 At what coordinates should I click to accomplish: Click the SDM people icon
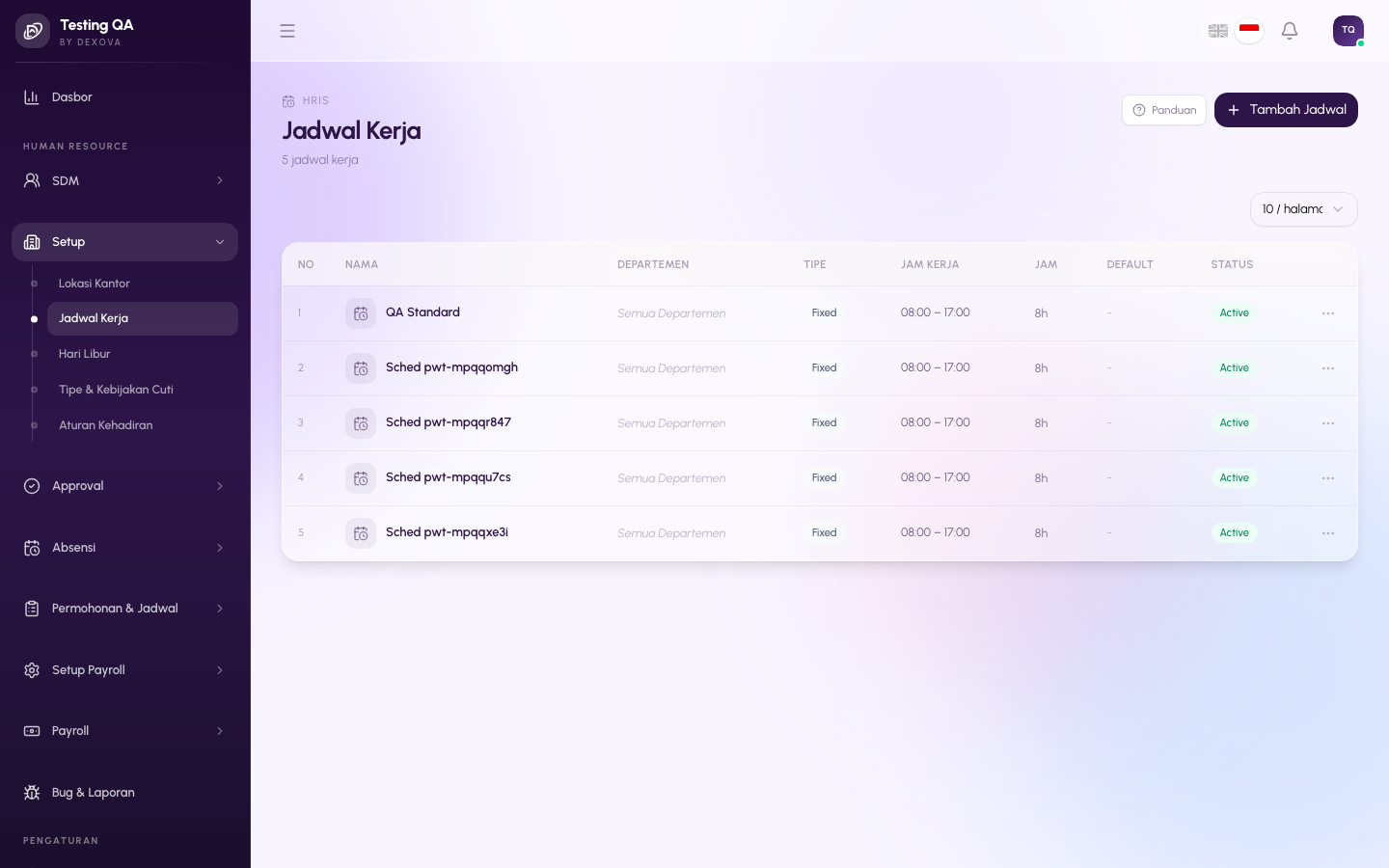click(x=32, y=180)
